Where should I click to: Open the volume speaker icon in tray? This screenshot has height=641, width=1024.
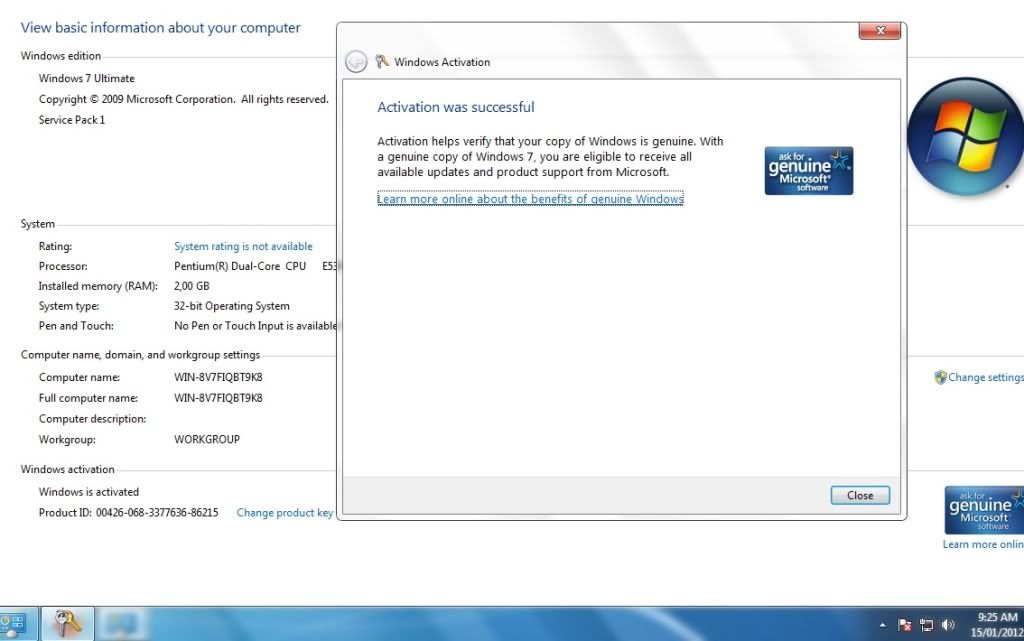tap(948, 625)
